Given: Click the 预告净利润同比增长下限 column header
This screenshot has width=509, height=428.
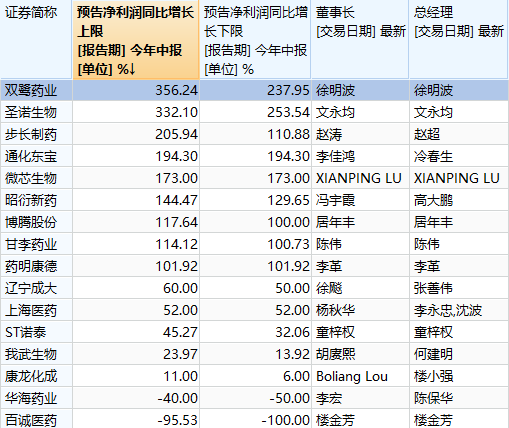Looking at the screenshot, I should 255,39.
